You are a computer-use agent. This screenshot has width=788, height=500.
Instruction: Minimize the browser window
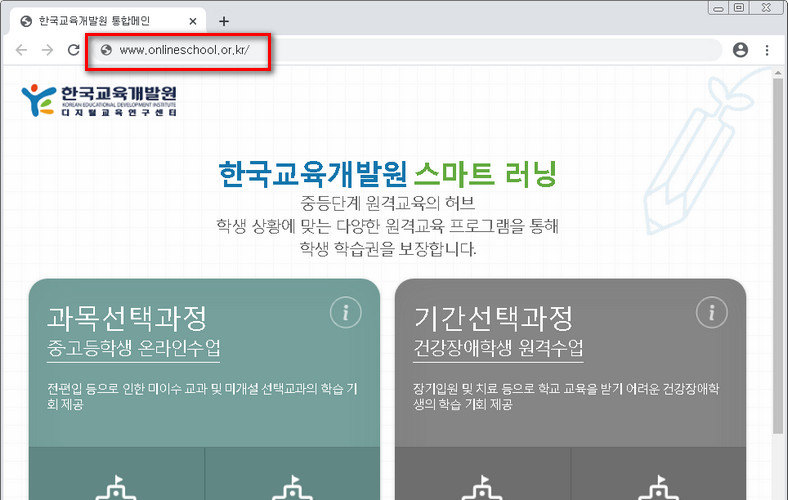click(718, 8)
